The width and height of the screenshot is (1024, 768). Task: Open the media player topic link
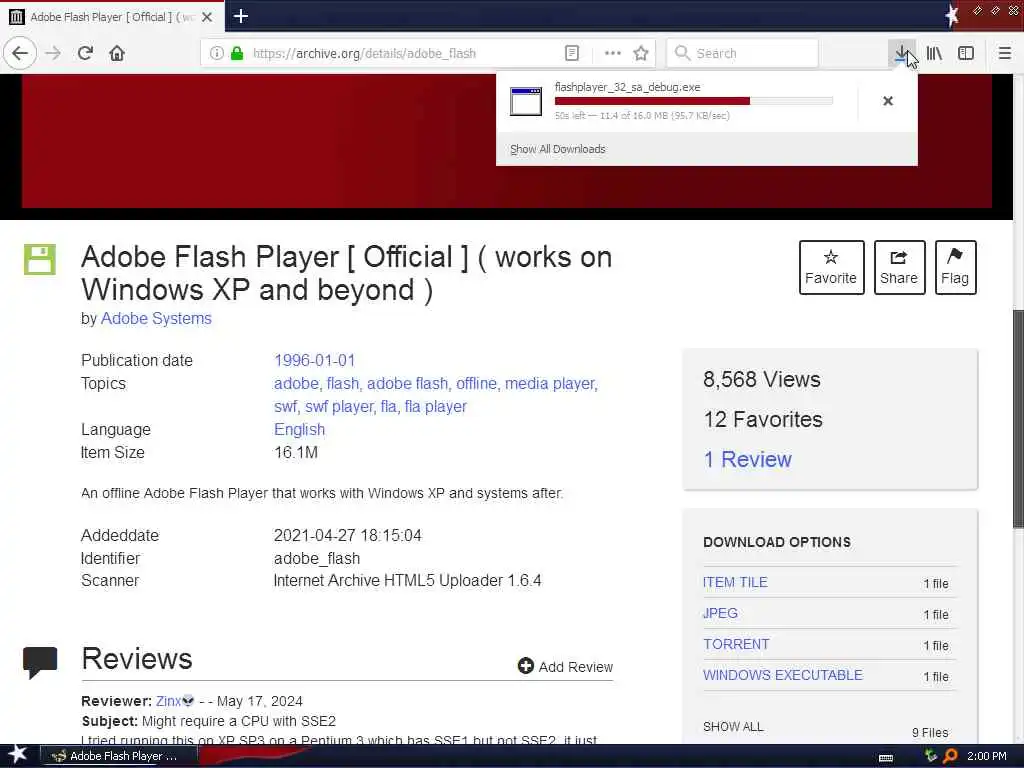coord(550,383)
